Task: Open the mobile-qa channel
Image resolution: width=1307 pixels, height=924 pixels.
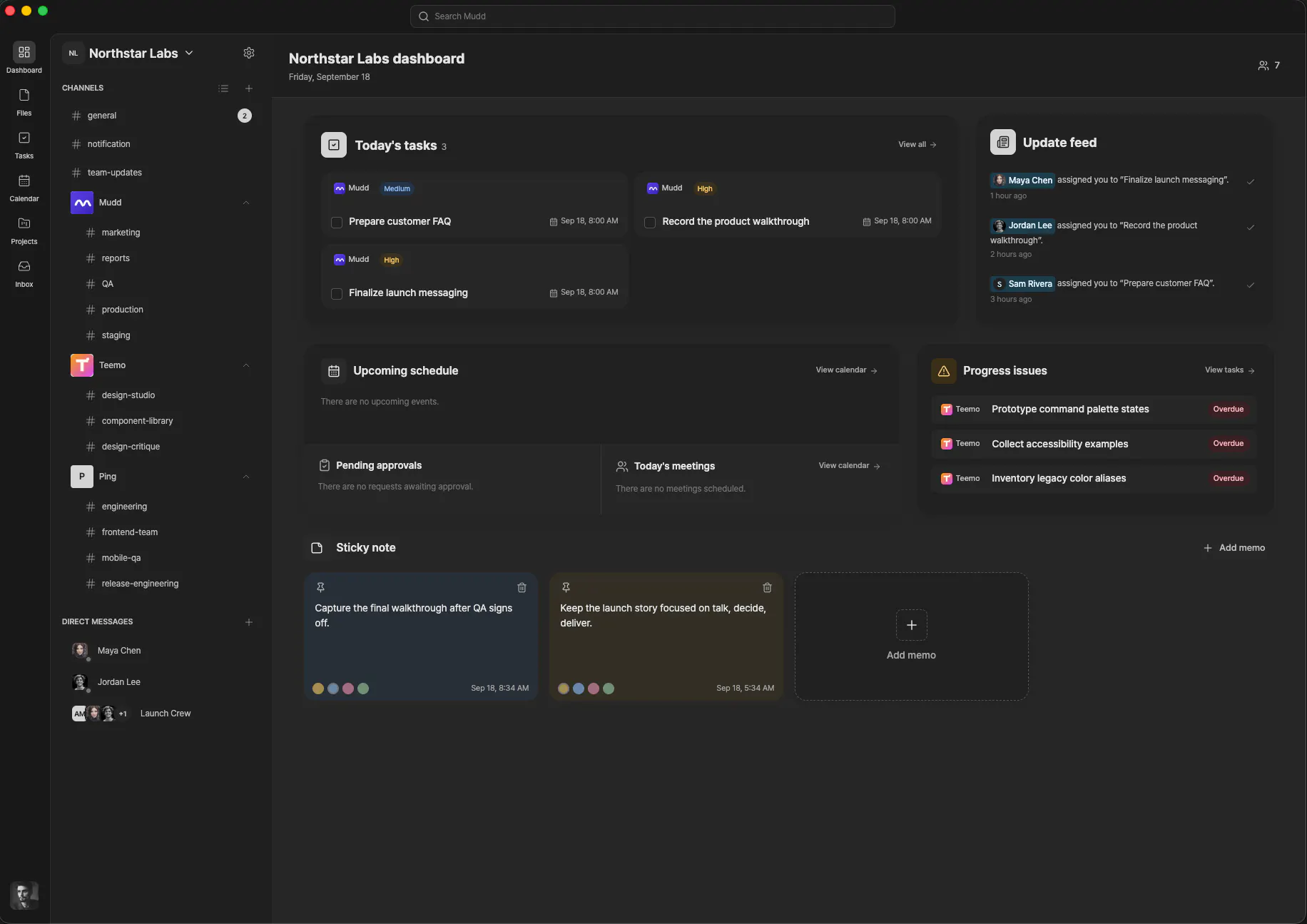Action: (167, 558)
